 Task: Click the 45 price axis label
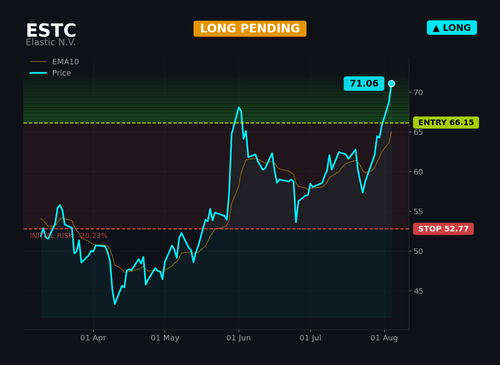click(x=418, y=291)
